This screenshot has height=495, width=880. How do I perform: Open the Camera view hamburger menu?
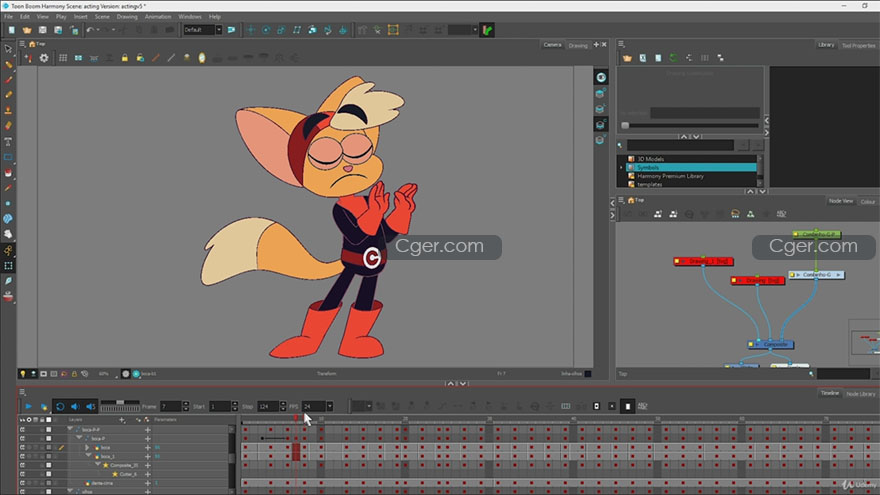[x=22, y=44]
